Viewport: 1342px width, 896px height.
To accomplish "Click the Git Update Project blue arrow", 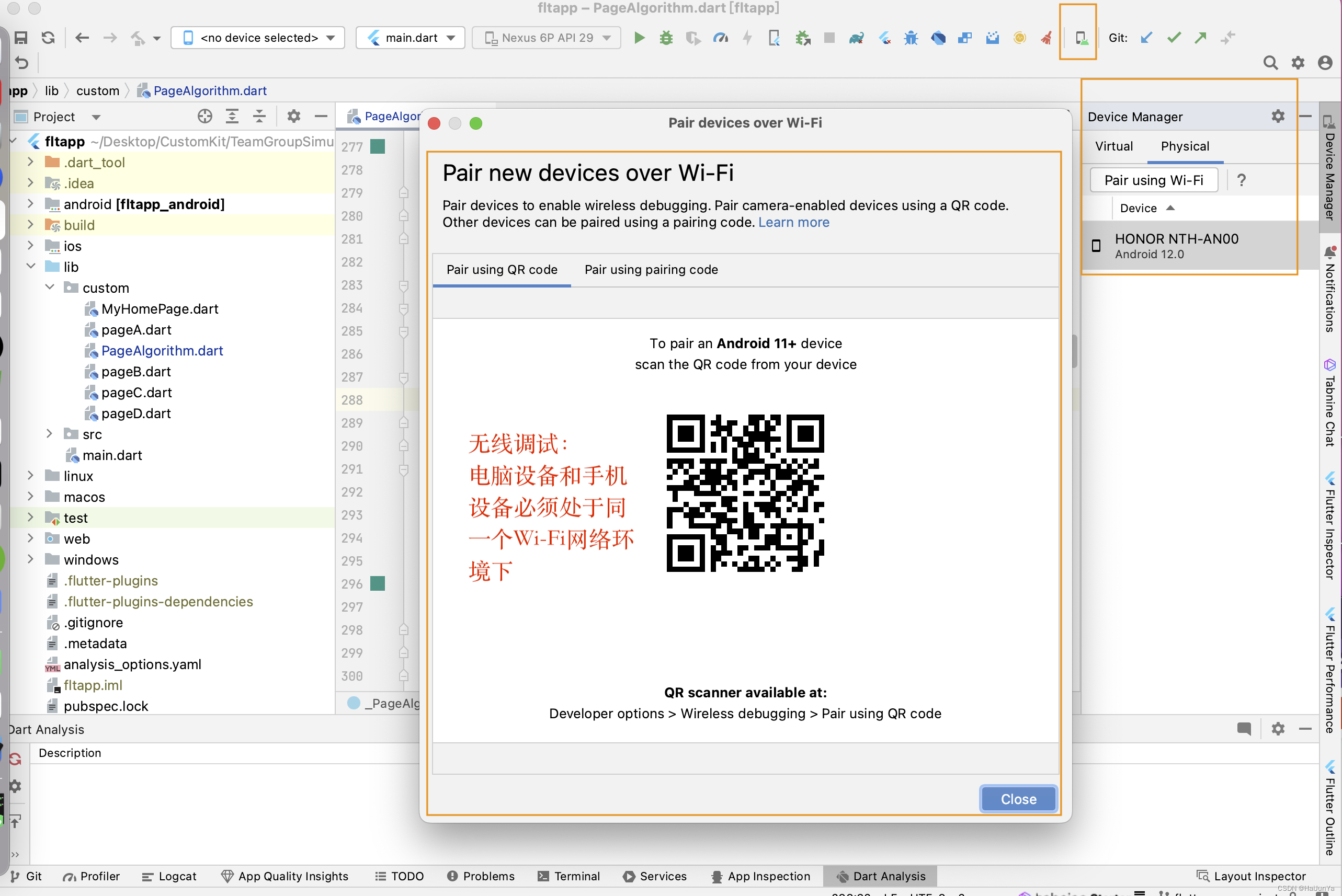I will pyautogui.click(x=1146, y=38).
